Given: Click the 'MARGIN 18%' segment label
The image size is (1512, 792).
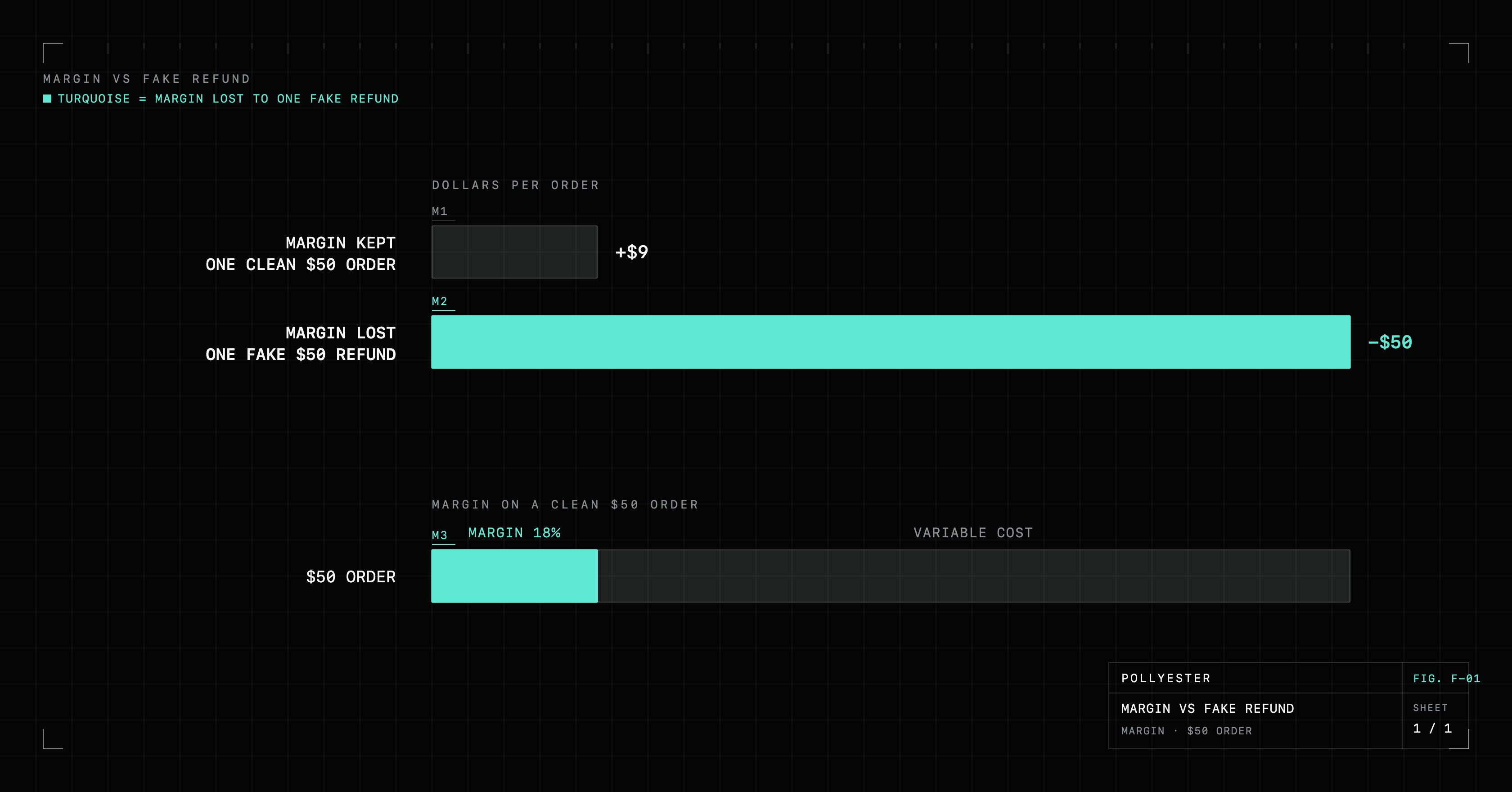Looking at the screenshot, I should [514, 532].
